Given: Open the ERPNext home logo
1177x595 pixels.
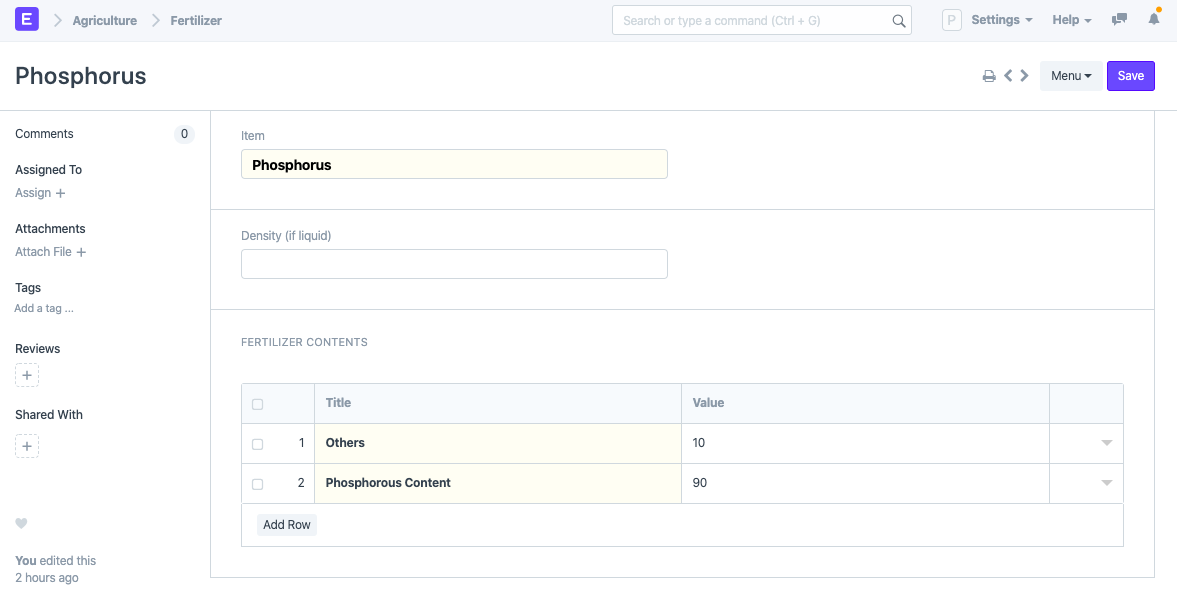Looking at the screenshot, I should point(27,20).
